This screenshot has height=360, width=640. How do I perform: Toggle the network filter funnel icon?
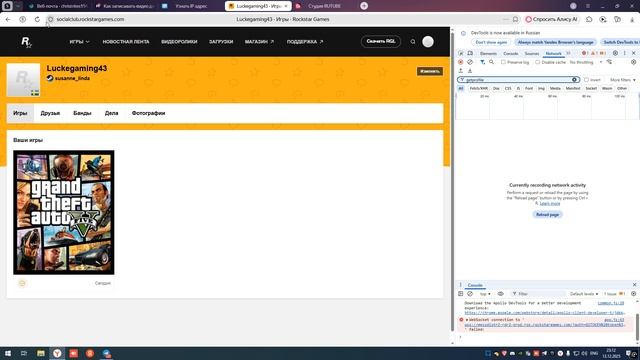click(x=482, y=62)
